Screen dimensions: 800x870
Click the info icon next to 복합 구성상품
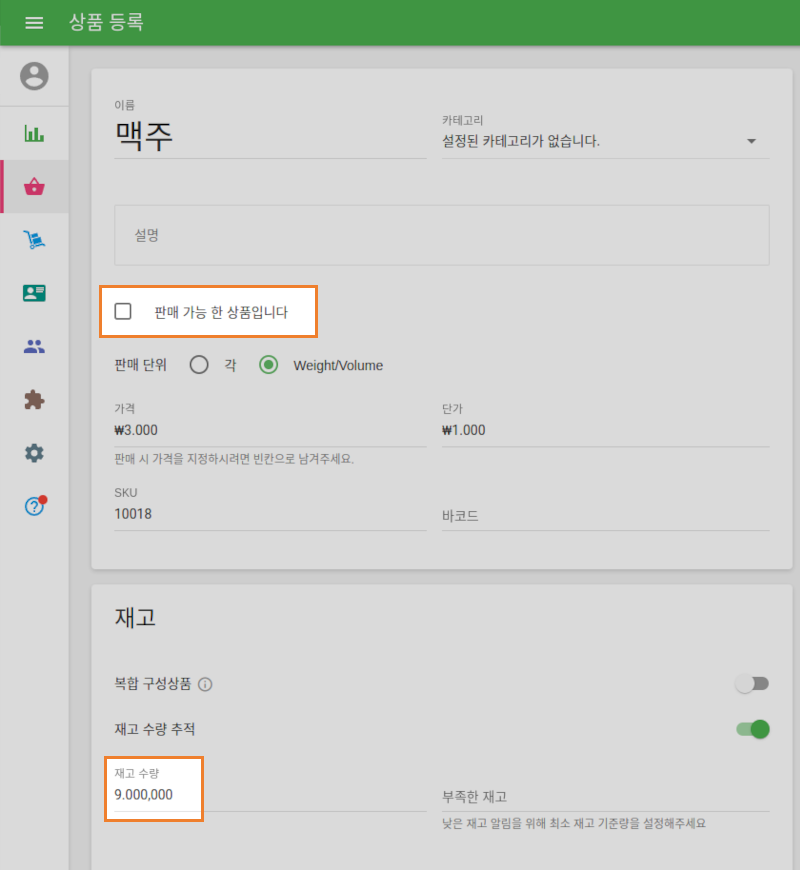206,684
